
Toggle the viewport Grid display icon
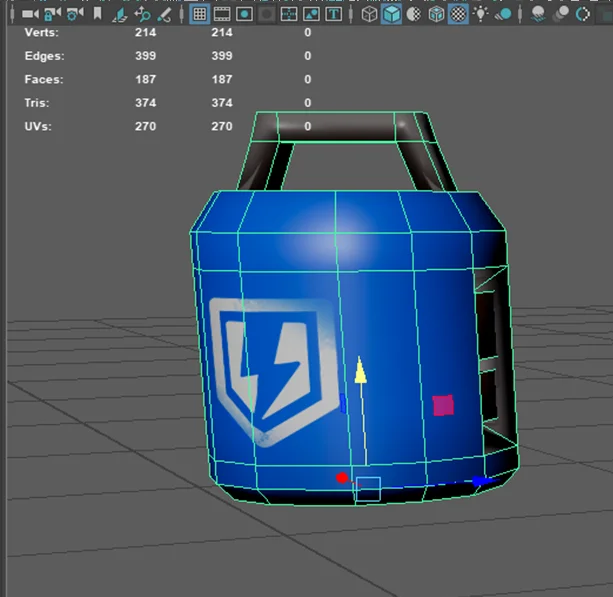pos(199,14)
